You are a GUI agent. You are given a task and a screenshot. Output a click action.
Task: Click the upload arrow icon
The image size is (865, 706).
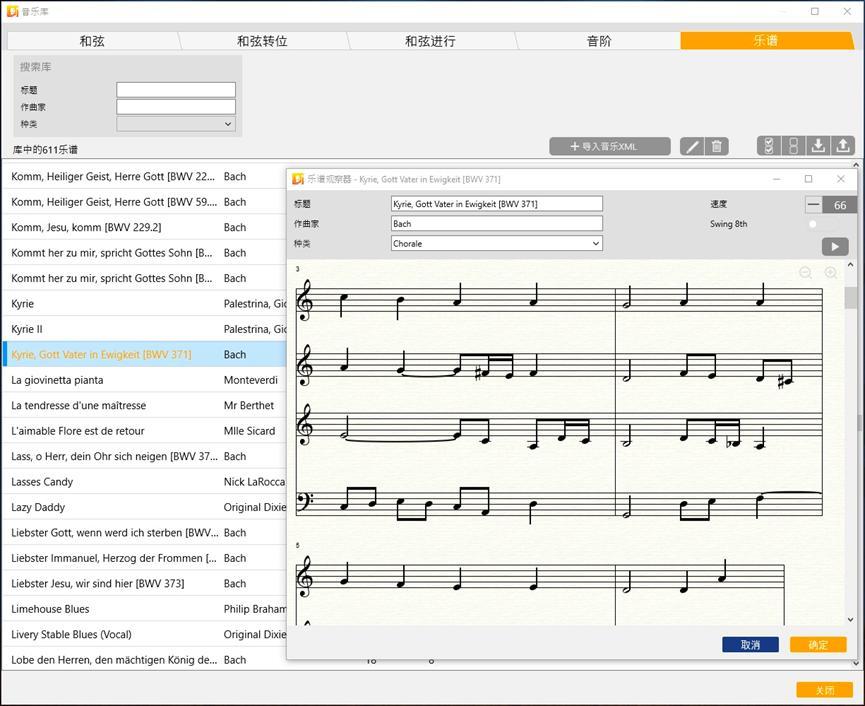tap(843, 146)
